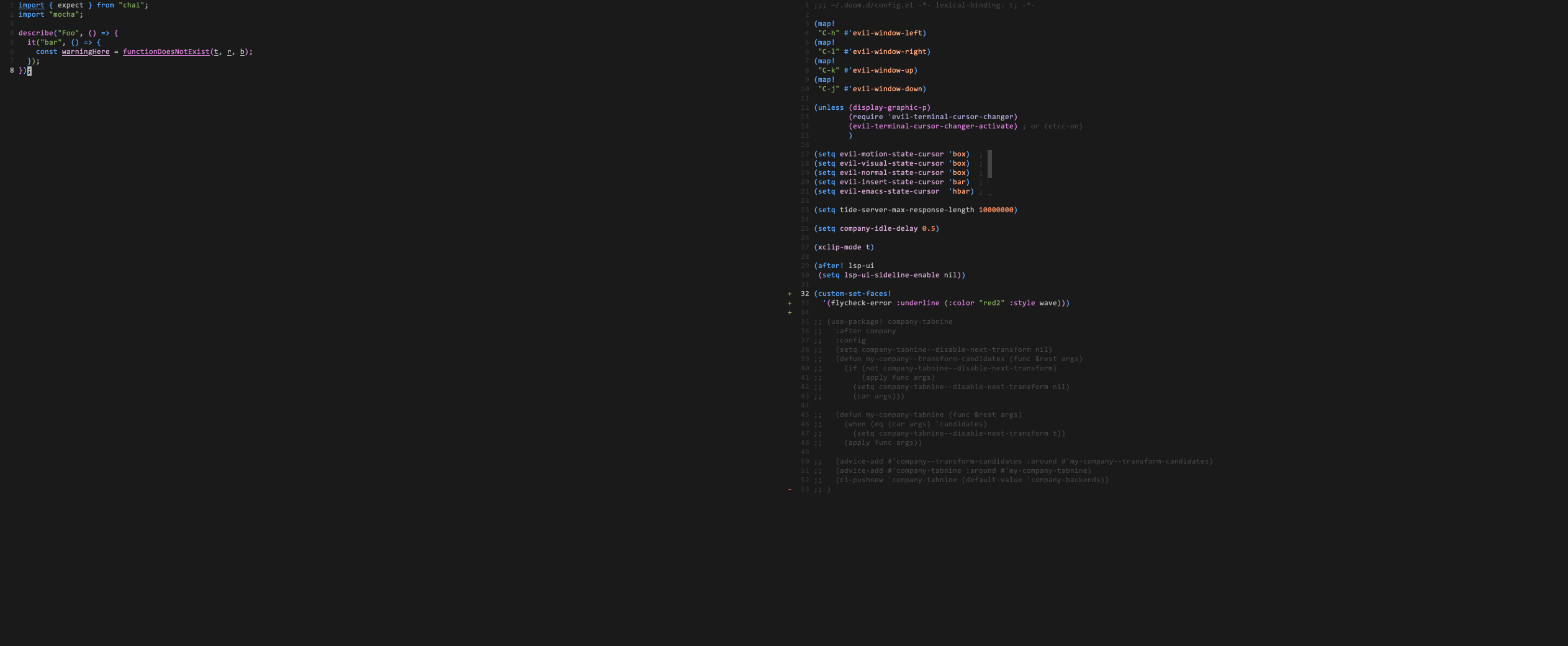Click the value 10000000 on the tide-server line
The height and width of the screenshot is (646, 1568).
(x=998, y=210)
